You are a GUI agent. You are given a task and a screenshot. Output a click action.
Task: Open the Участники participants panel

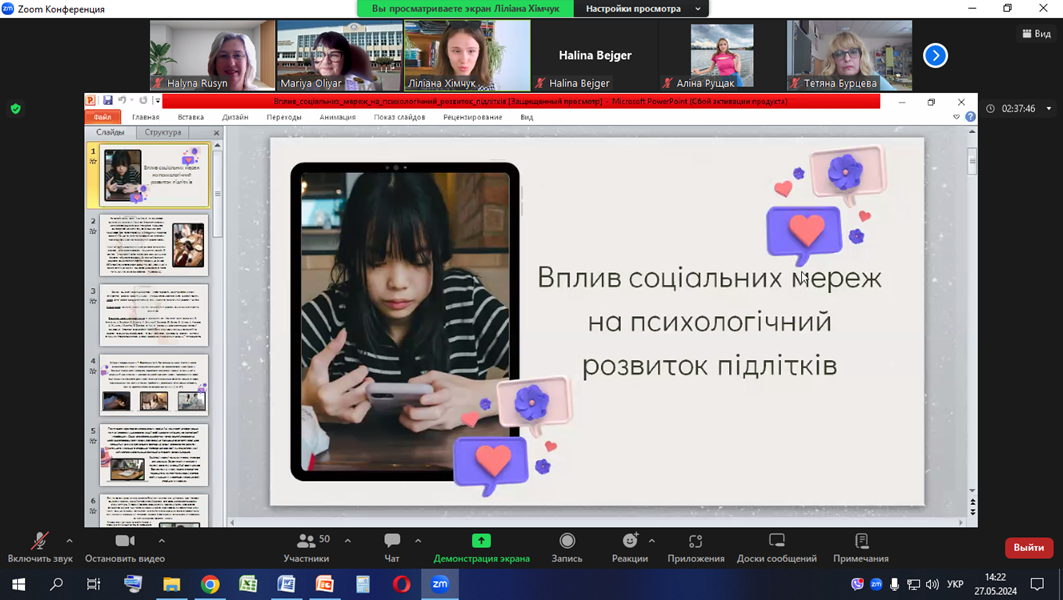[306, 541]
